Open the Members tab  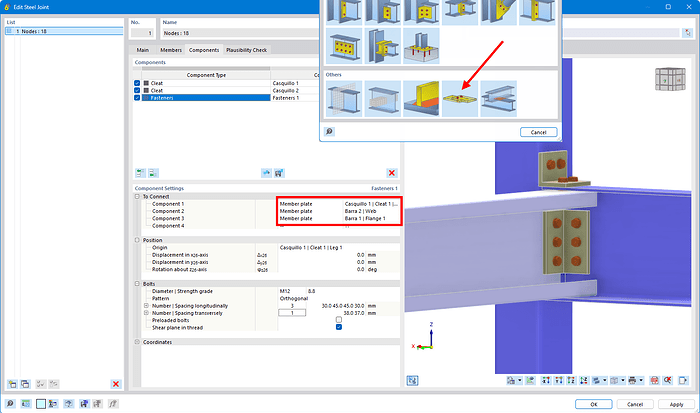172,50
